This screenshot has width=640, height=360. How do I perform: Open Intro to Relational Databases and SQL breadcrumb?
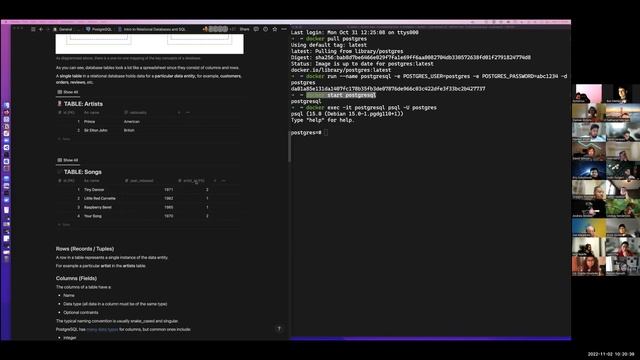point(152,29)
